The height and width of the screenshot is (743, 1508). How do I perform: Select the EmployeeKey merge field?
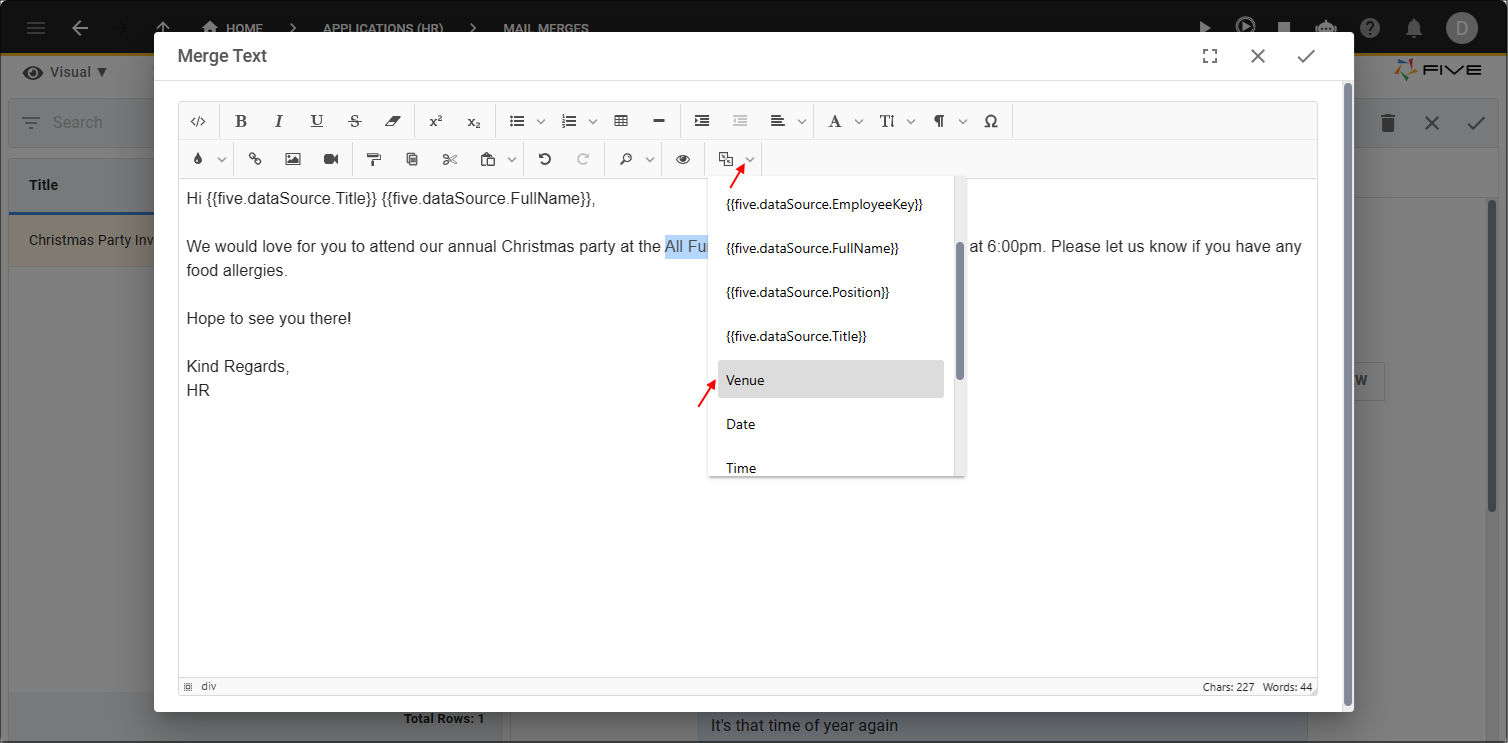(831, 204)
